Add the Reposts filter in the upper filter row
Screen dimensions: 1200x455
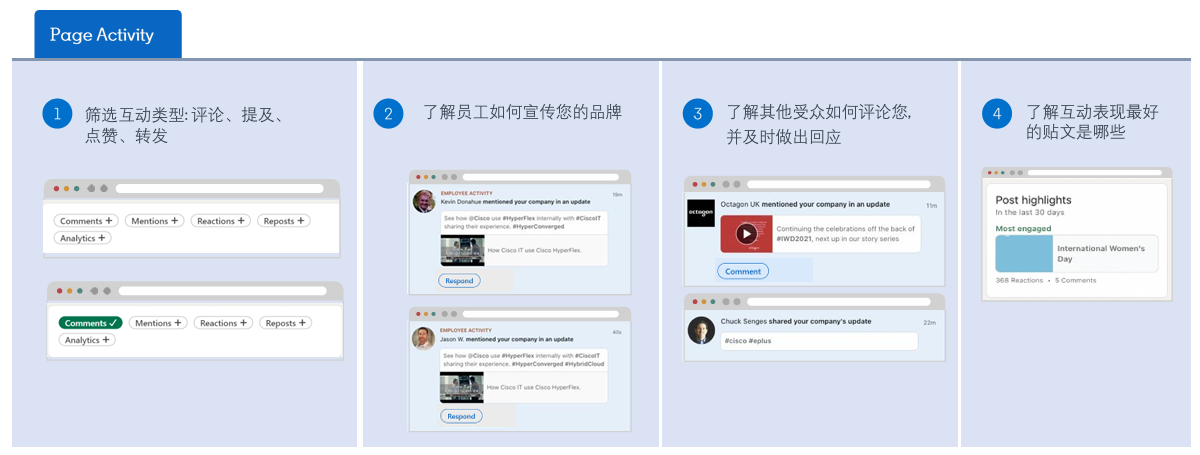tap(284, 221)
